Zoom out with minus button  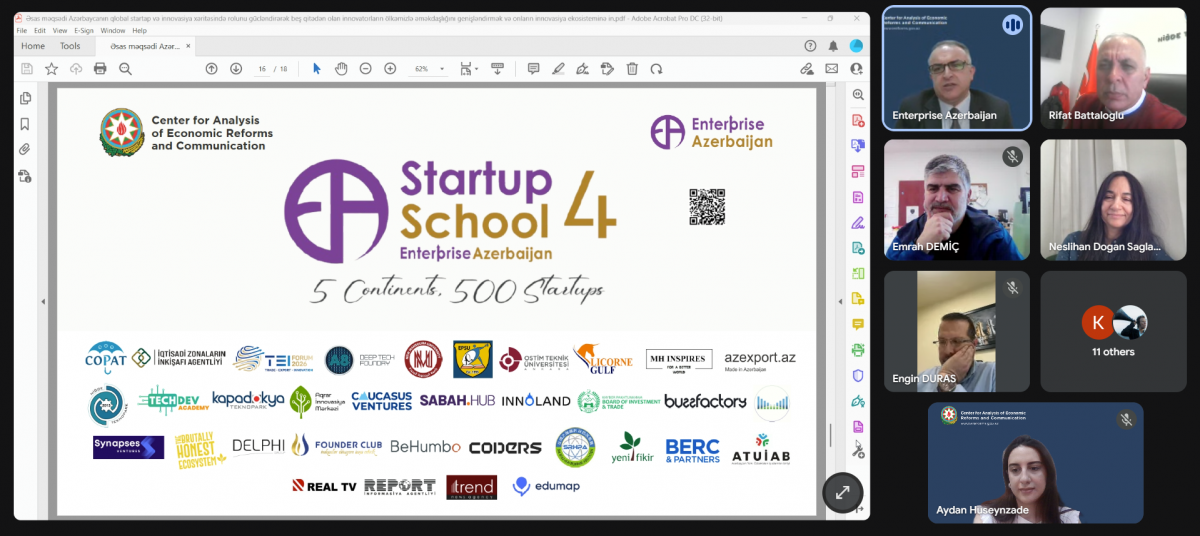[x=366, y=68]
